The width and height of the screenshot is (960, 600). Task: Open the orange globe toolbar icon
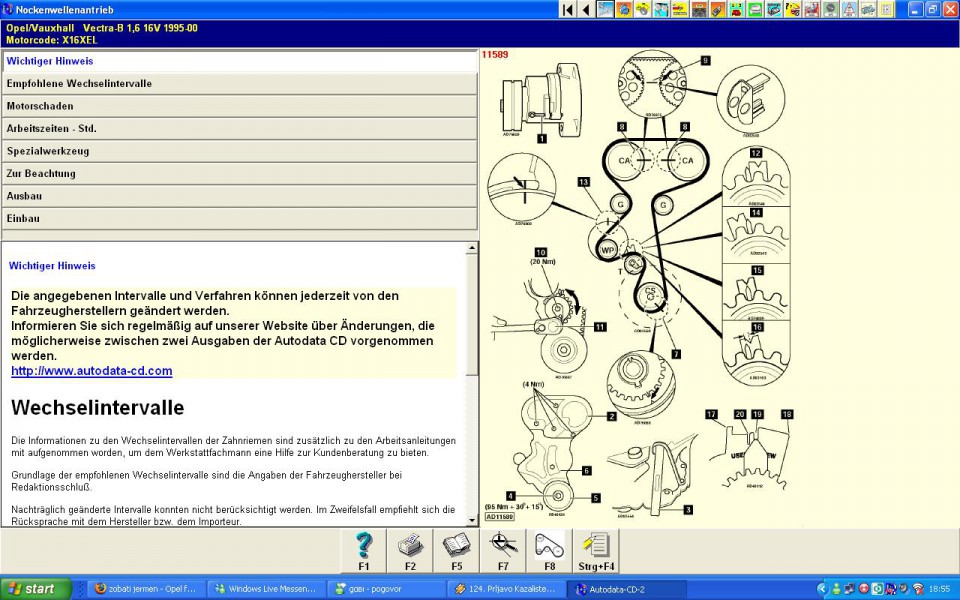point(624,10)
